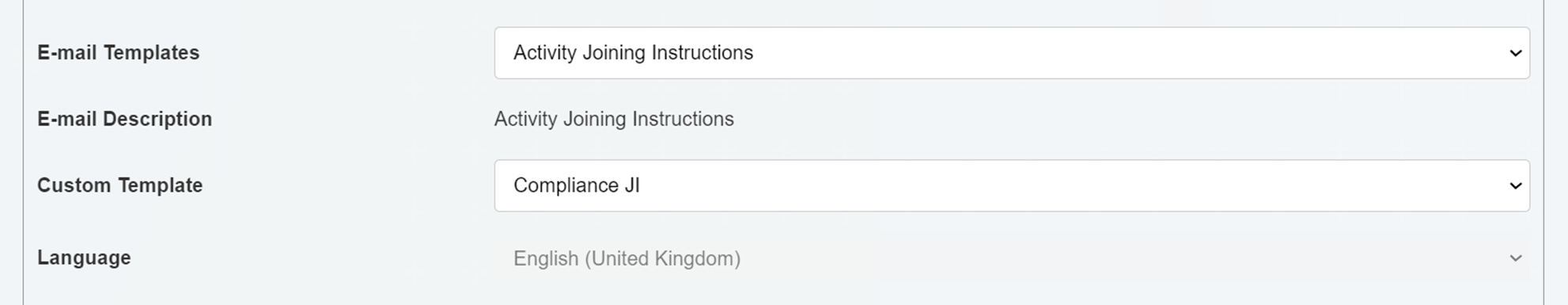This screenshot has height=305, width=1568.
Task: Select the E-mail Description field label
Action: point(125,119)
